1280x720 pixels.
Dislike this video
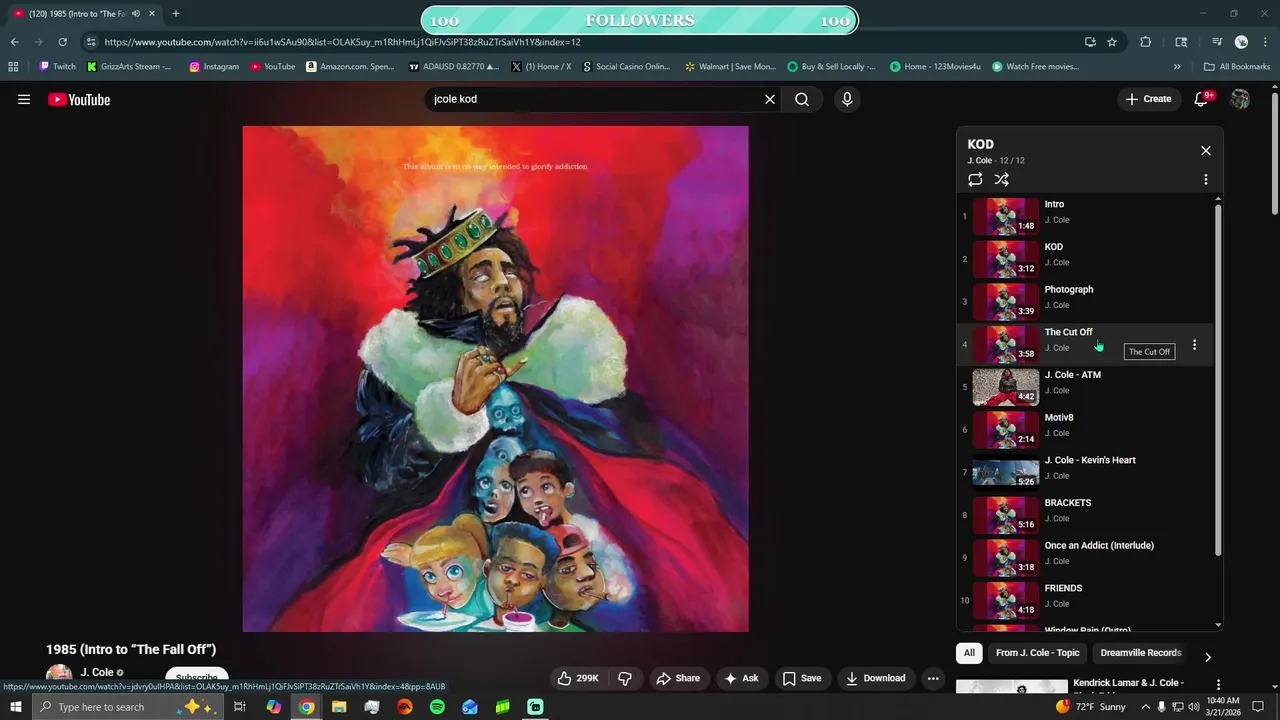pos(625,678)
